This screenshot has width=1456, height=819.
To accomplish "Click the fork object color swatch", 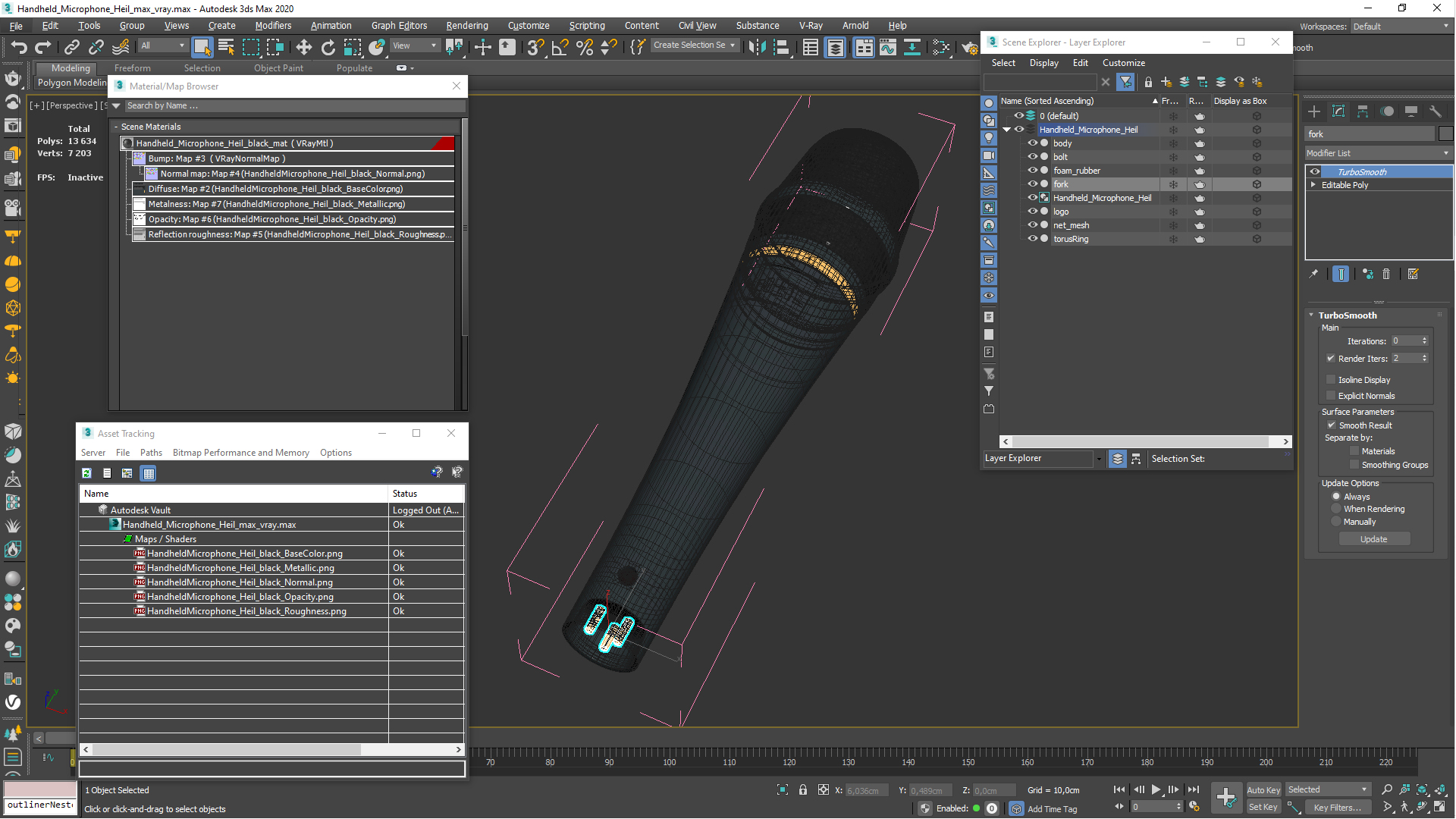I will point(1445,134).
